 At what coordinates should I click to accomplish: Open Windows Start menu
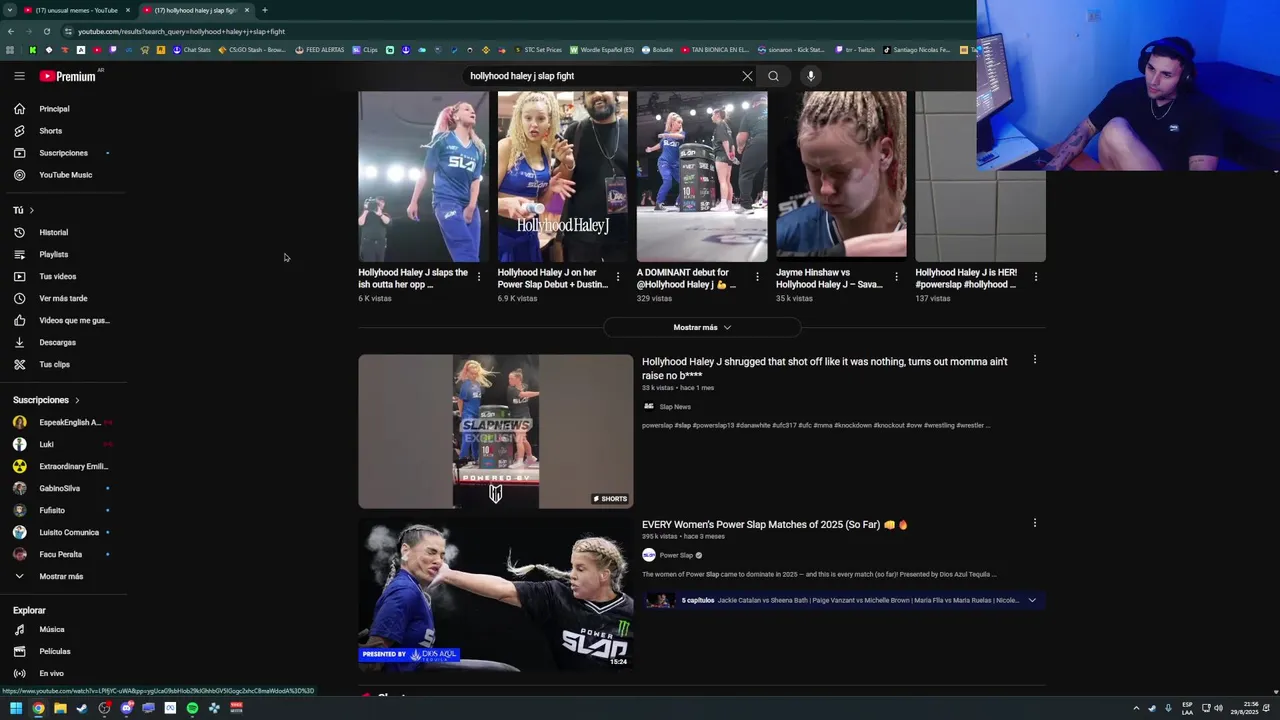tap(15, 708)
